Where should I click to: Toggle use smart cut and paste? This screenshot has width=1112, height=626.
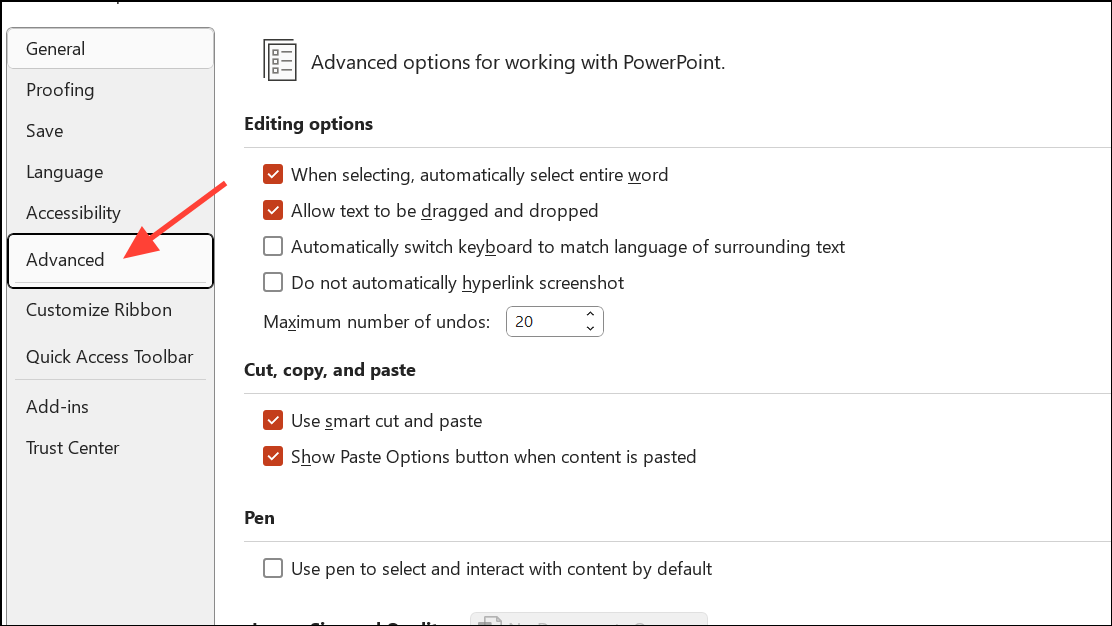(273, 421)
